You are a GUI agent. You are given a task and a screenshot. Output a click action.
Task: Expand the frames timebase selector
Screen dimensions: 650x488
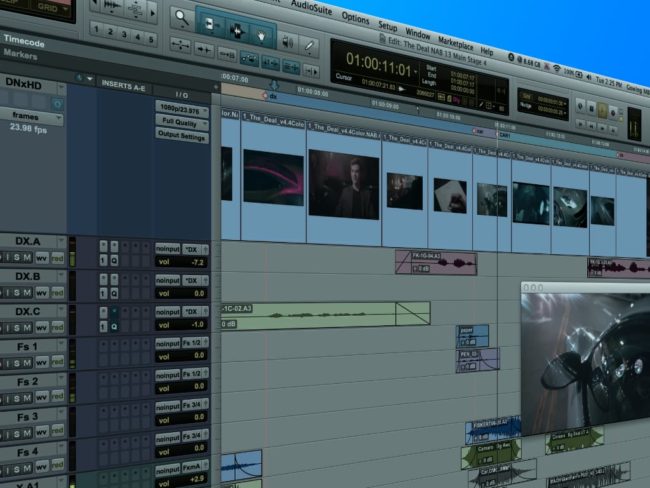(31, 116)
